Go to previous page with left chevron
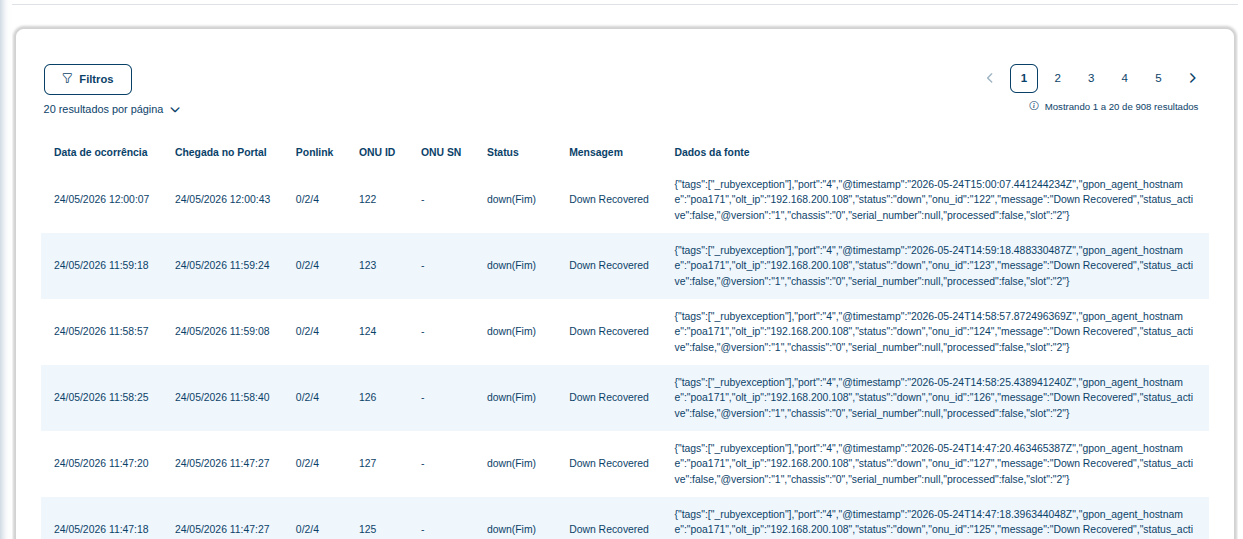Screen dimensions: 1243x539 click(x=989, y=78)
